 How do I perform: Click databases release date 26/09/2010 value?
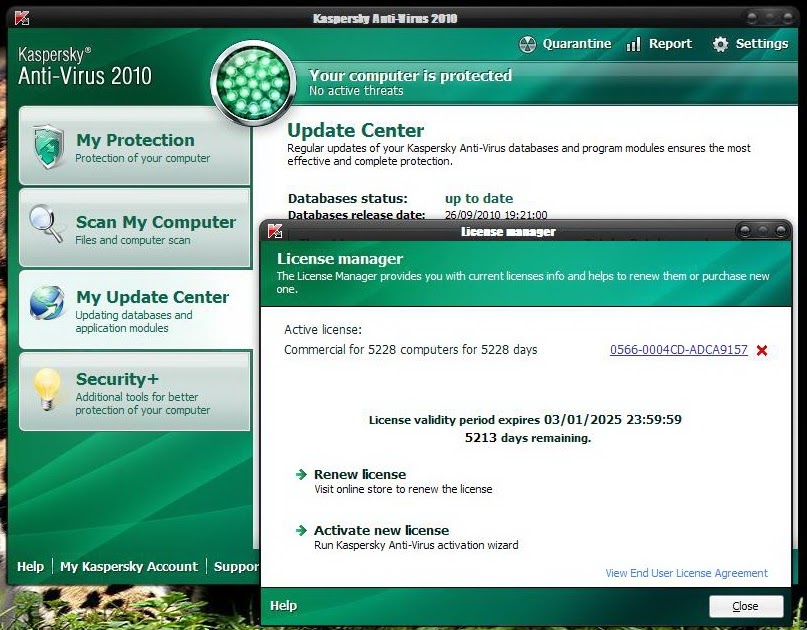click(496, 215)
